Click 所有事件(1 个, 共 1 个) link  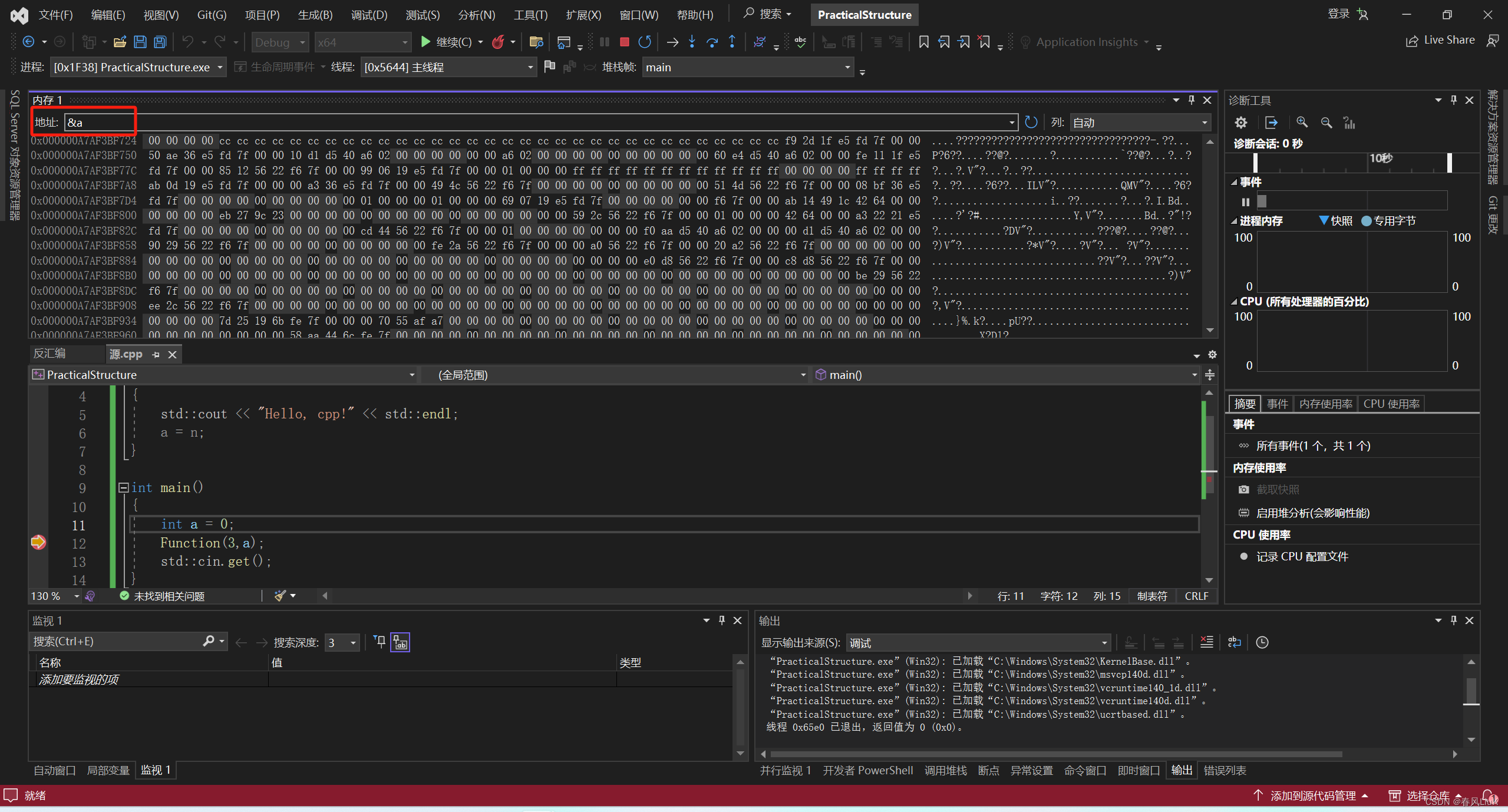pos(1313,446)
